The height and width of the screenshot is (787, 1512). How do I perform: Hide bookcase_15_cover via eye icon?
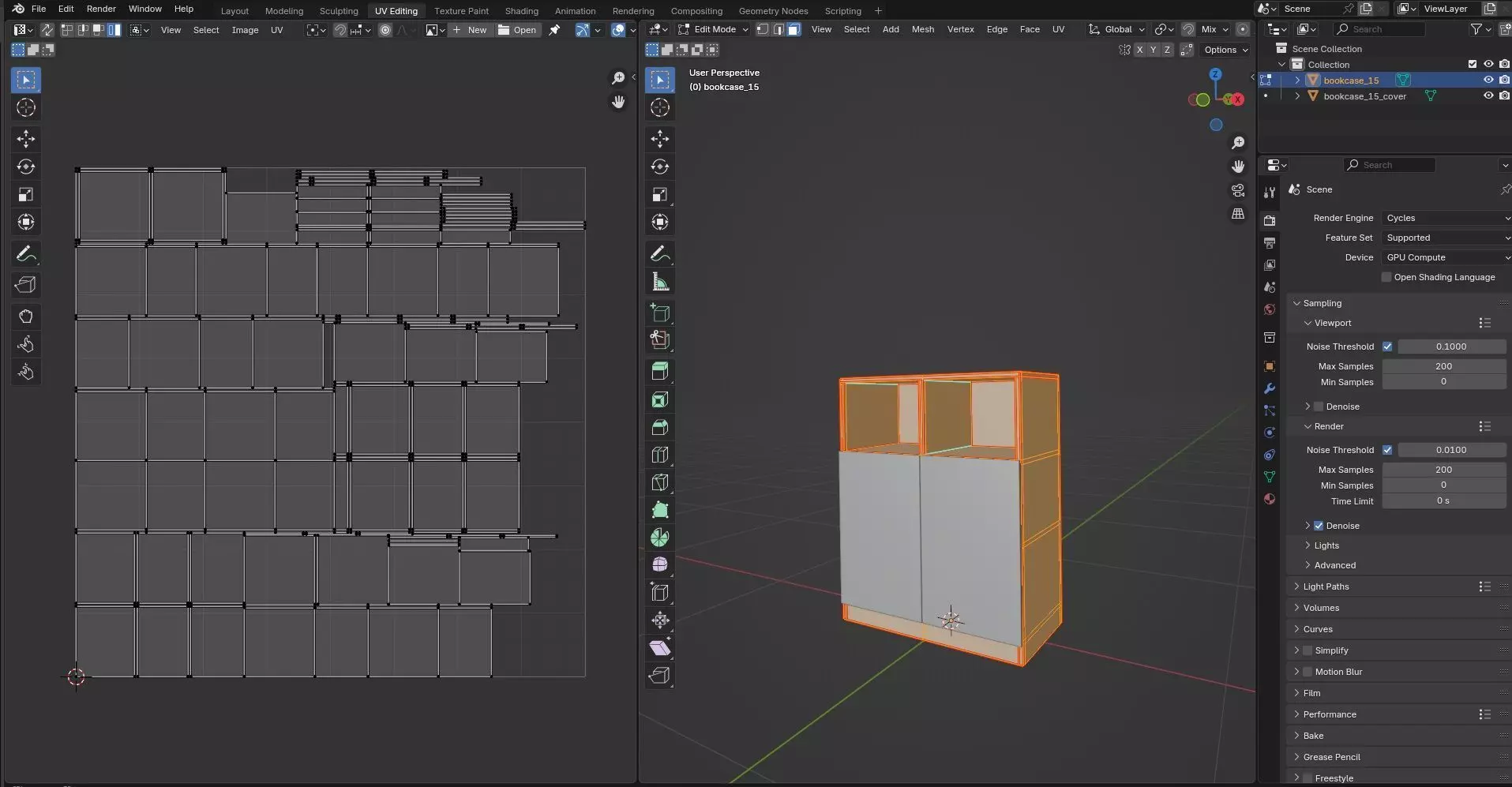click(1488, 96)
